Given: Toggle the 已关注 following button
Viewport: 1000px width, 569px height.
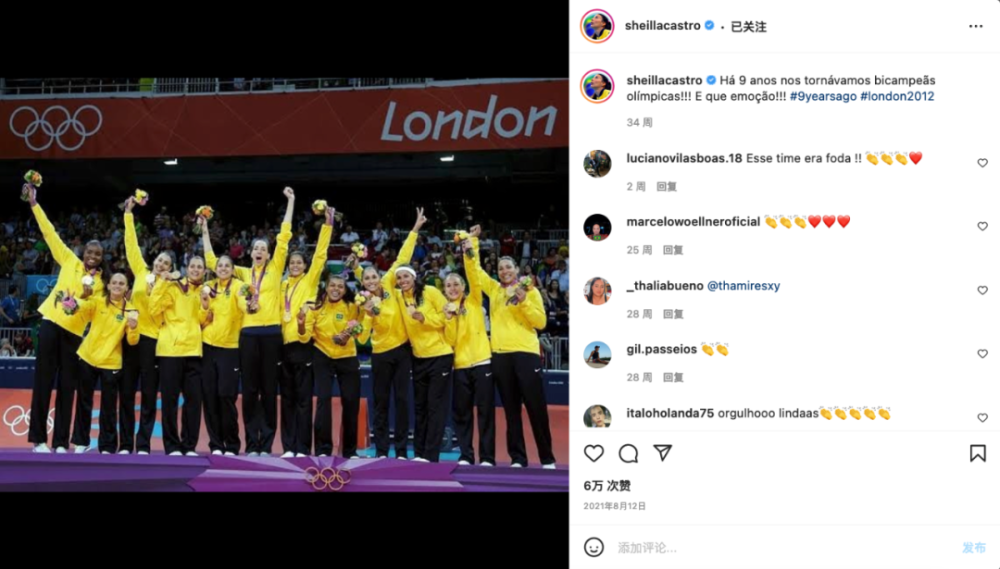Looking at the screenshot, I should click(x=748, y=27).
